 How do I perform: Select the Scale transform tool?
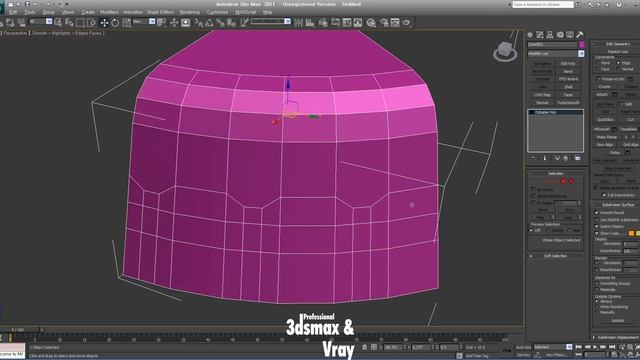pos(127,23)
